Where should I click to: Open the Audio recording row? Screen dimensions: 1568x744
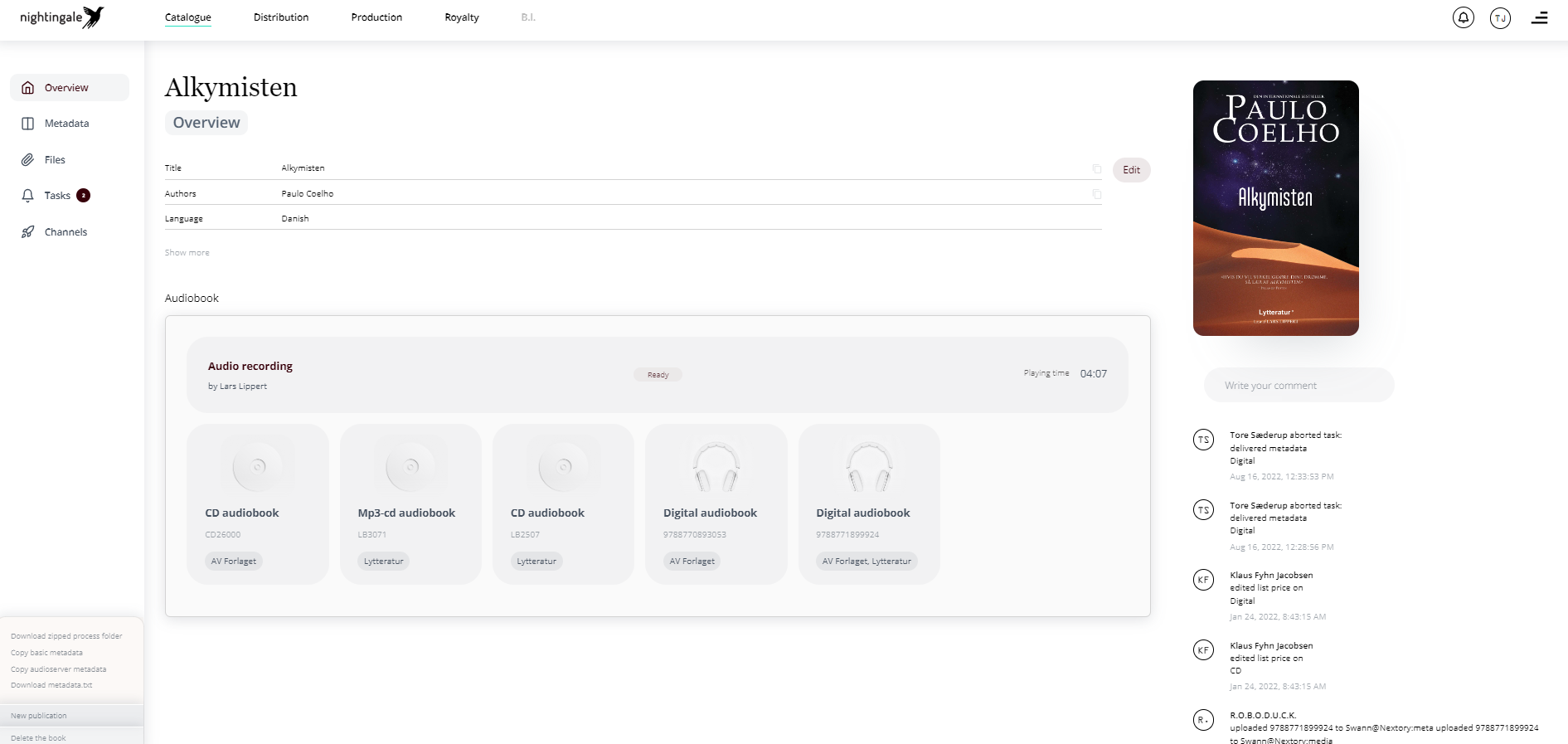coord(658,375)
